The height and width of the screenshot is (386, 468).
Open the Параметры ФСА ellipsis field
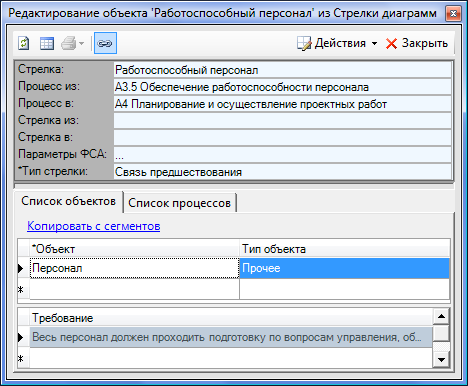click(x=282, y=155)
